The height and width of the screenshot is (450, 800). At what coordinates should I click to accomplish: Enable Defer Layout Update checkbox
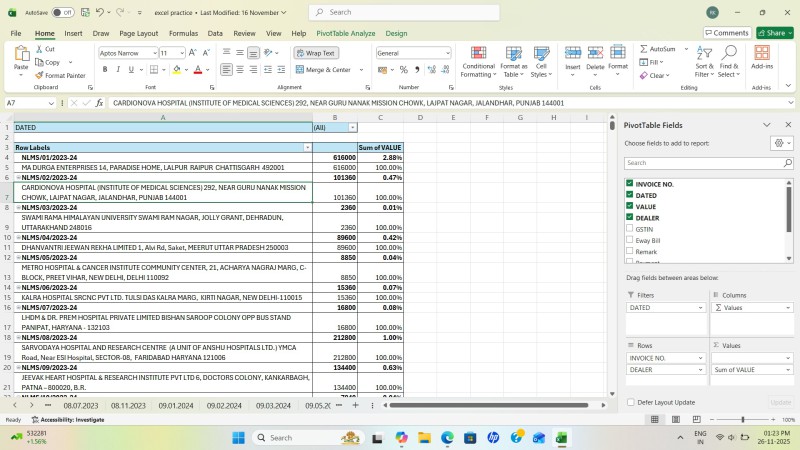[630, 402]
